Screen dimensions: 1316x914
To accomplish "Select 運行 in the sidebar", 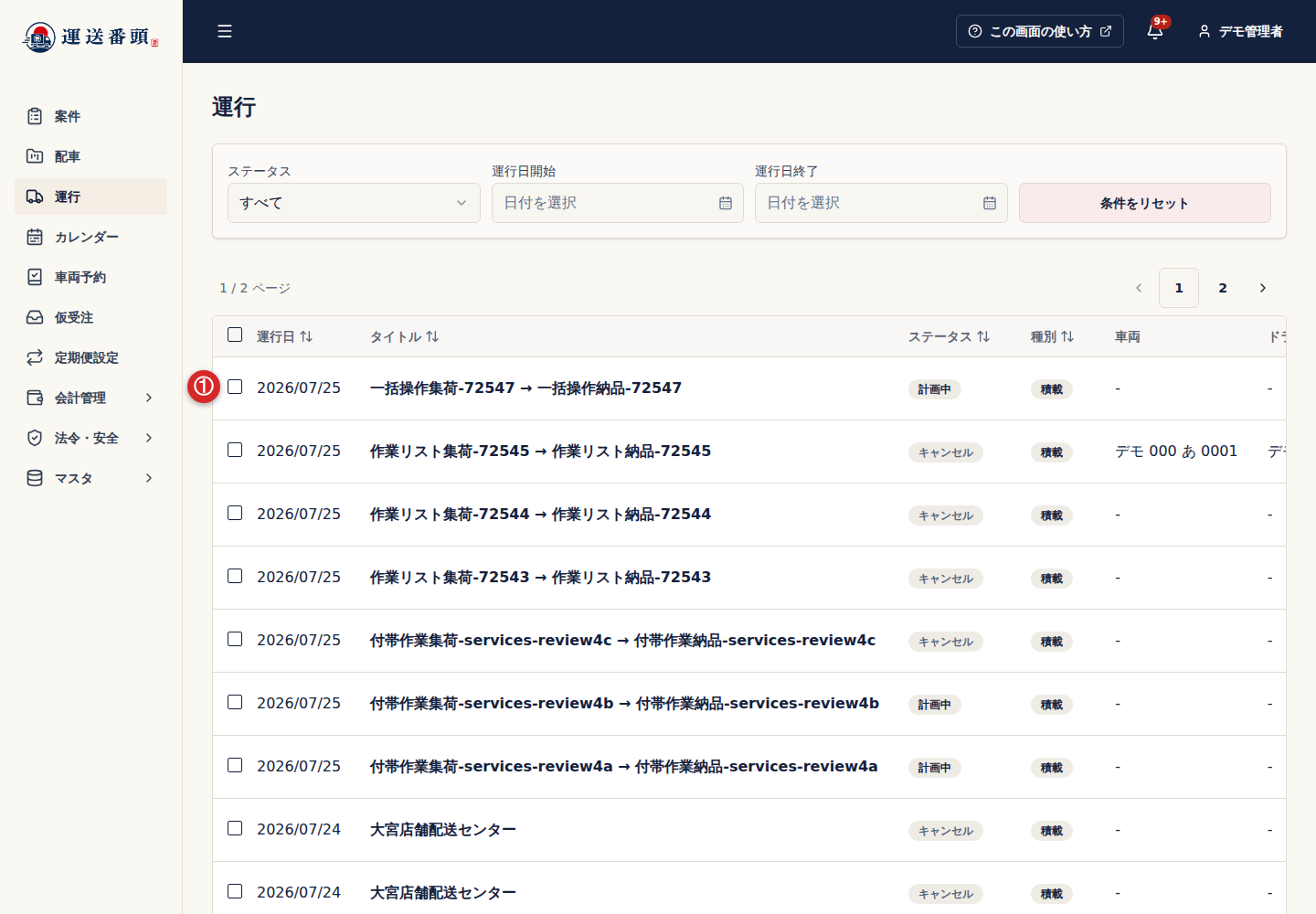I will 90,197.
